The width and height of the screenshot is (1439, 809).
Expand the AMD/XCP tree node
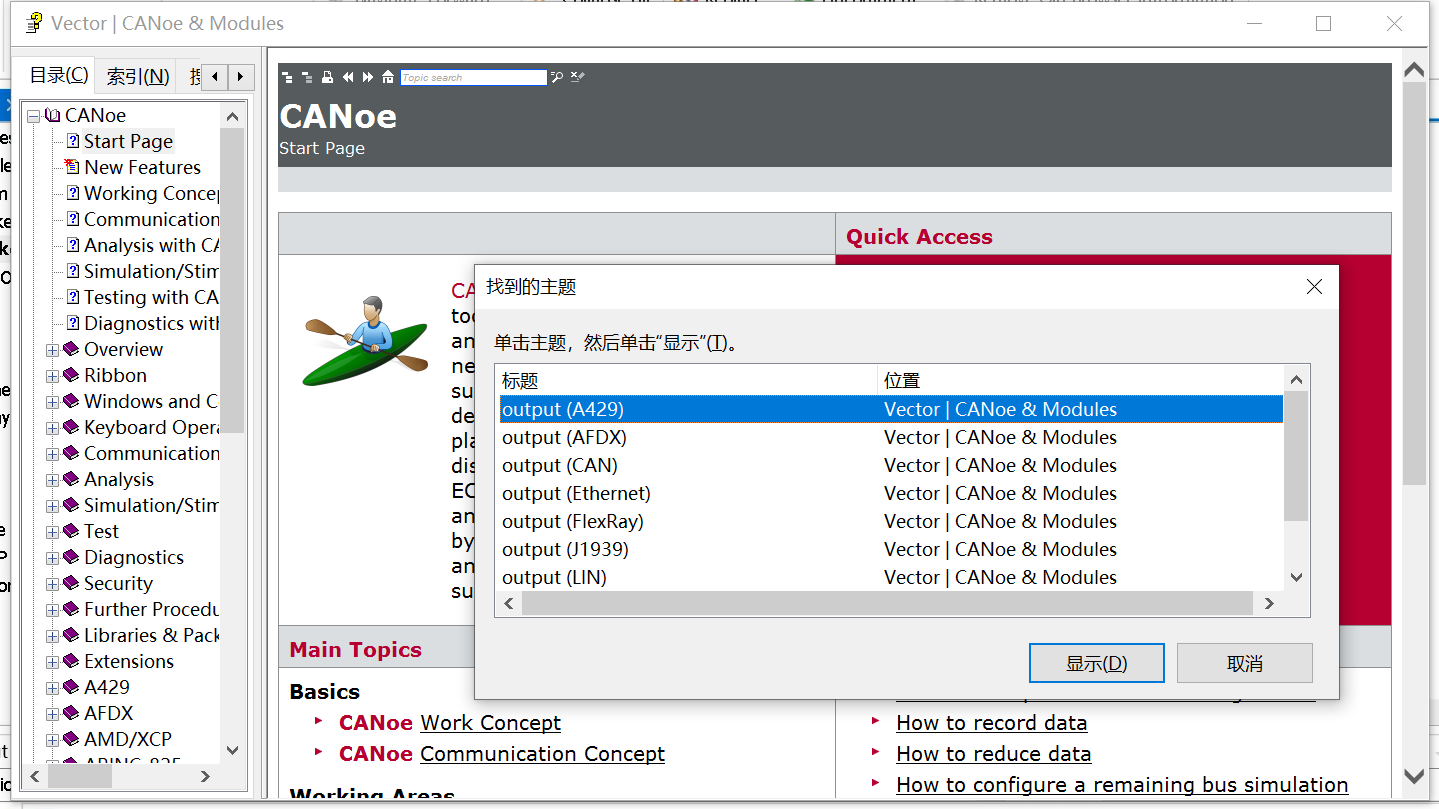point(52,740)
